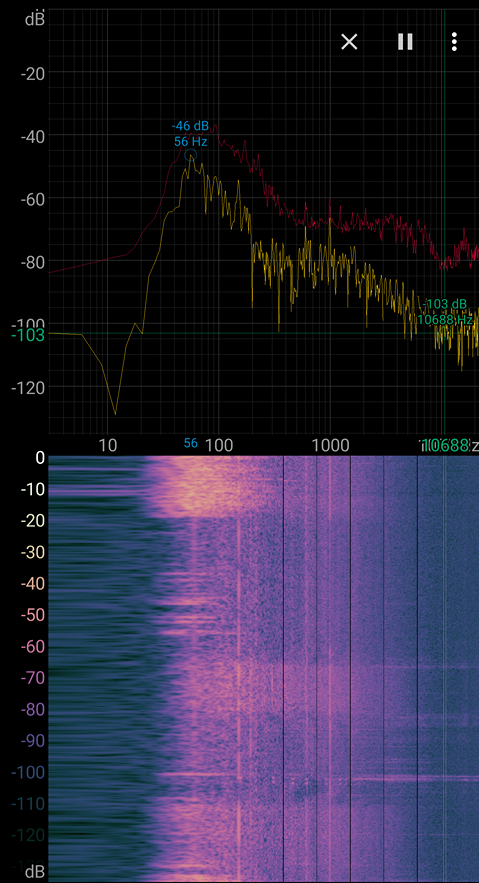This screenshot has width=479, height=883.
Task: Tap the -20 gridline label on dB axis
Action: (x=33, y=73)
